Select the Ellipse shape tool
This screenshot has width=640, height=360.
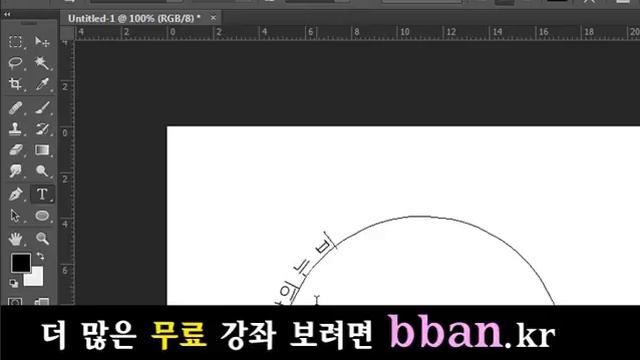tap(42, 216)
